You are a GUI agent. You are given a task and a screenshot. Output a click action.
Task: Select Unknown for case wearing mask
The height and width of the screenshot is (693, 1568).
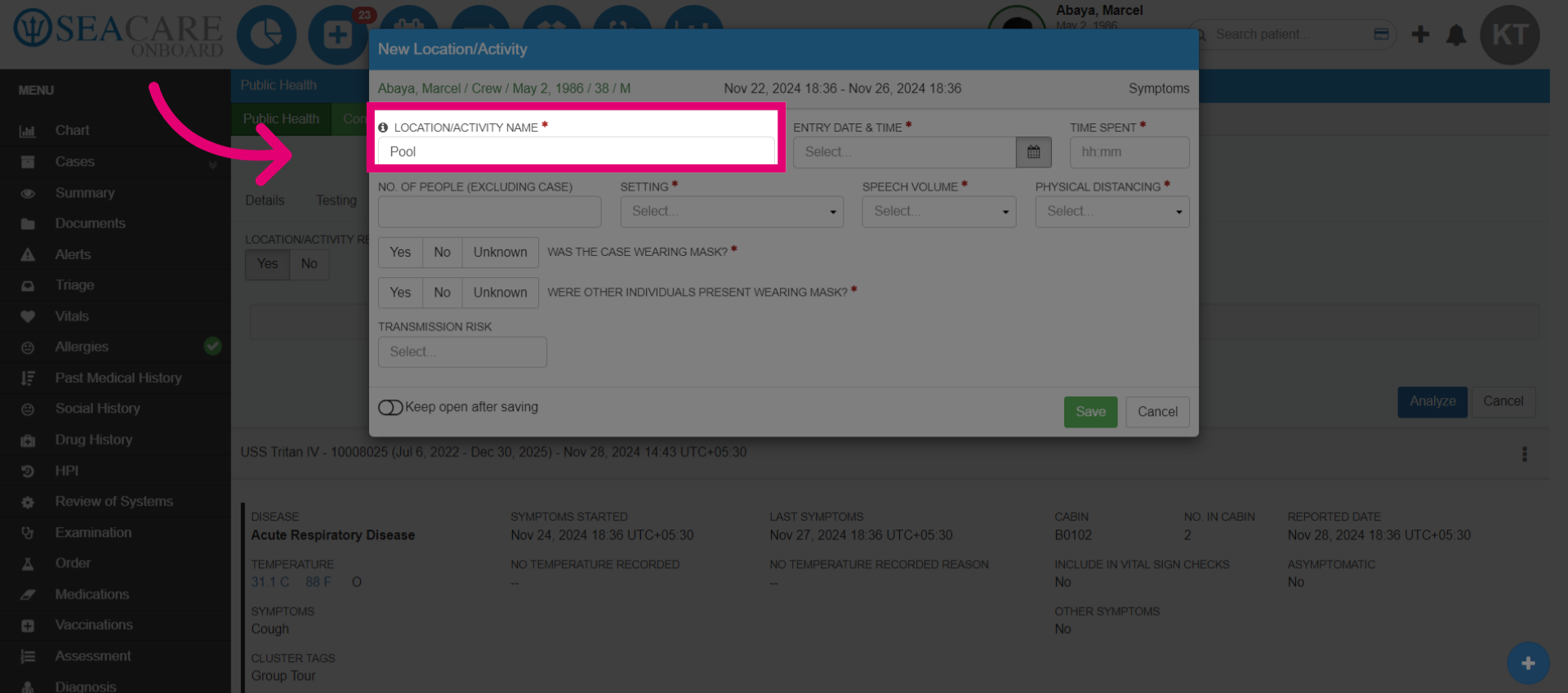[x=500, y=252]
